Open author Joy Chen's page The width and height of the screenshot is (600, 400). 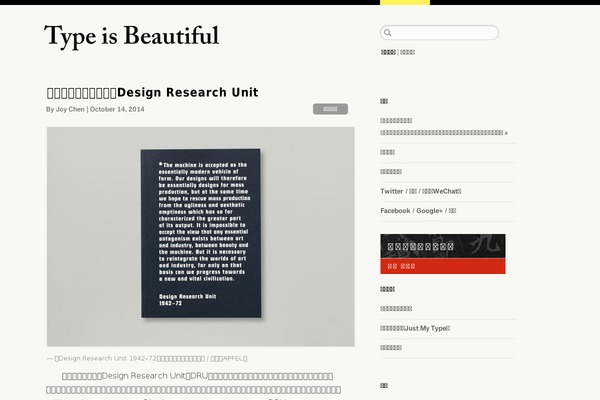[70, 109]
